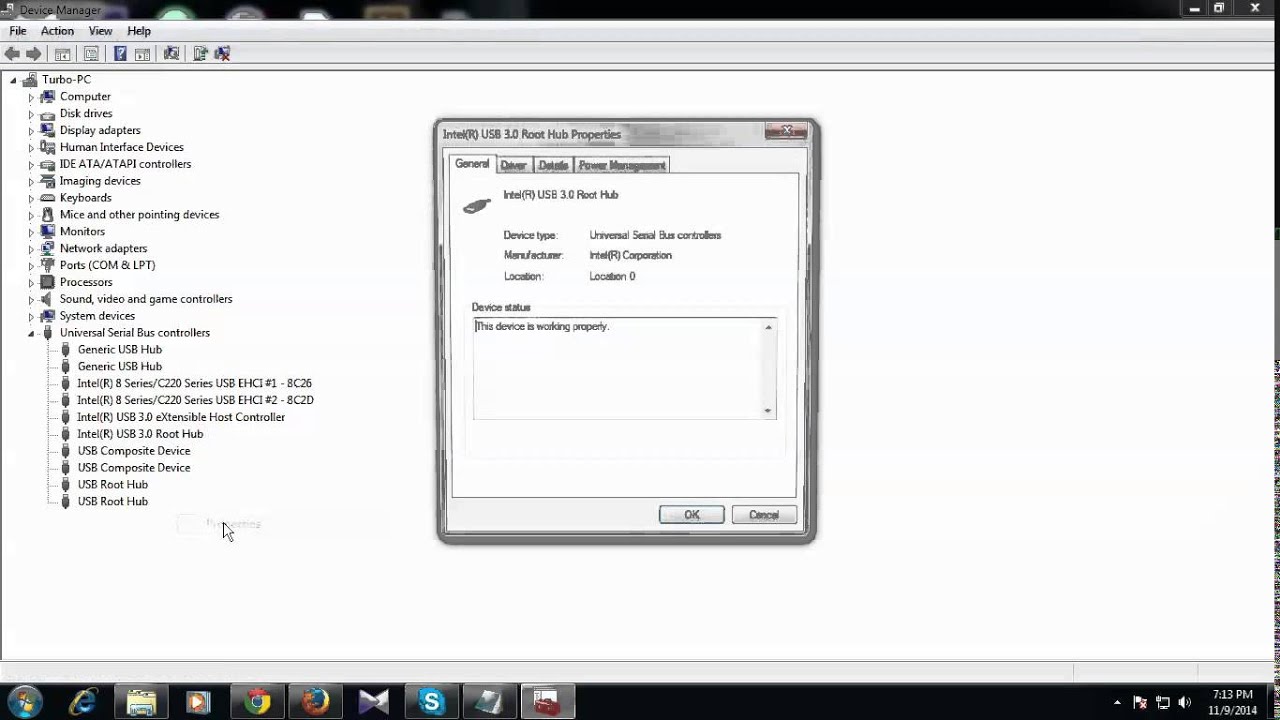Open Help via blue question mark icon

point(120,54)
